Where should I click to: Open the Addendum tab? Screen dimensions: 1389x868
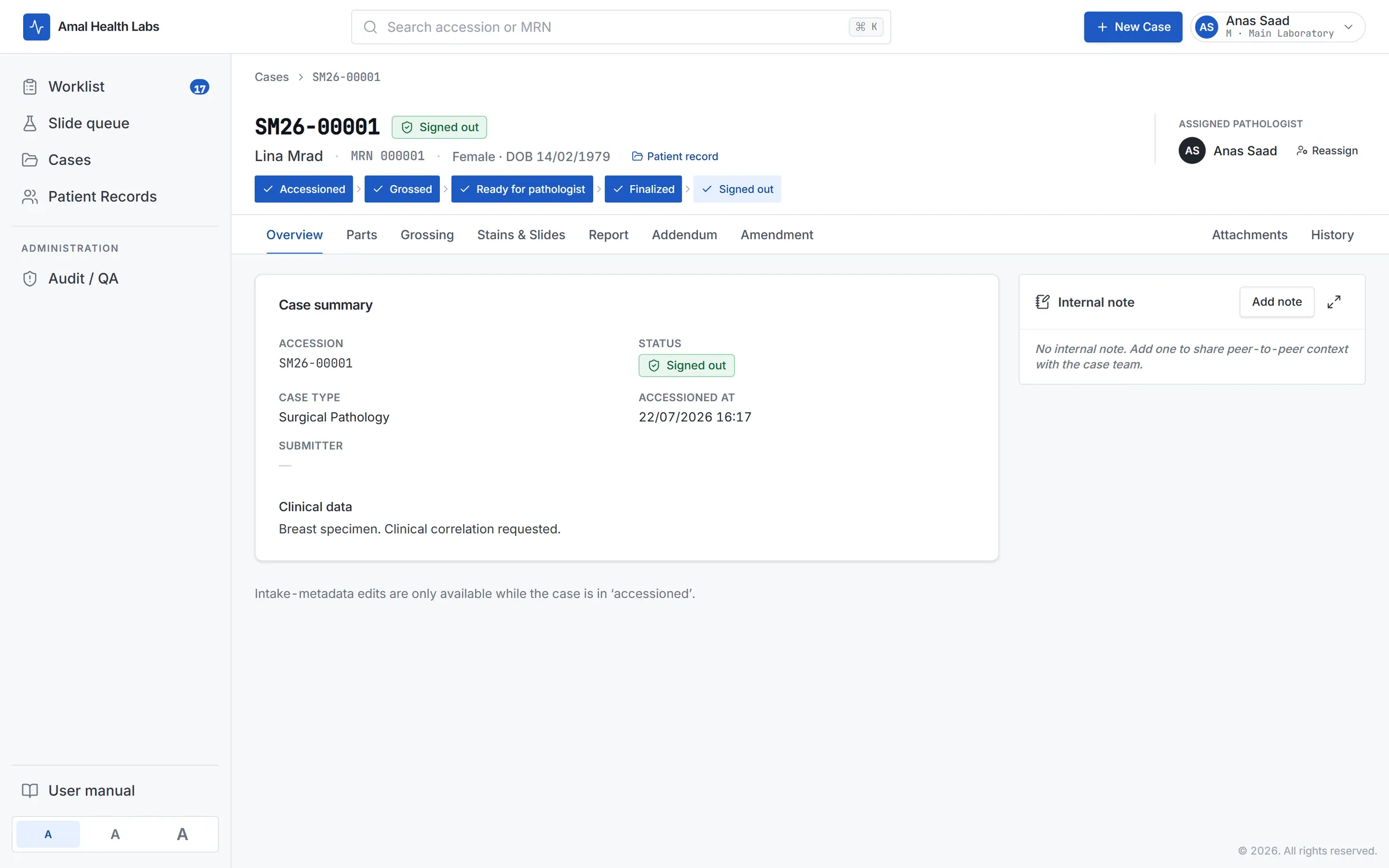click(x=684, y=235)
